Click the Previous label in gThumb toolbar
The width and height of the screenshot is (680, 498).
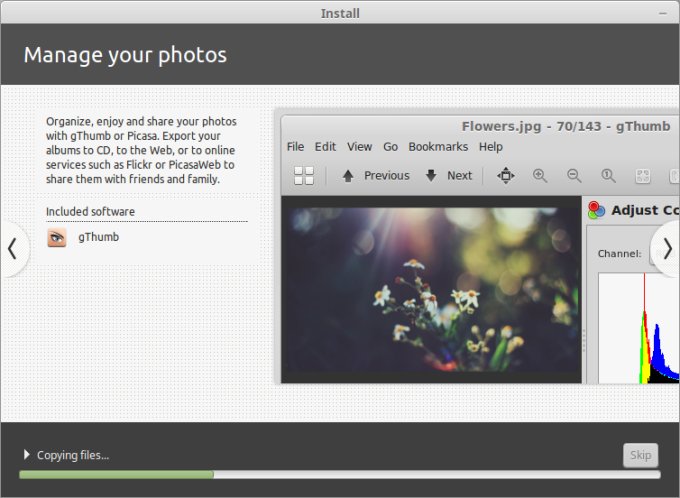387,176
